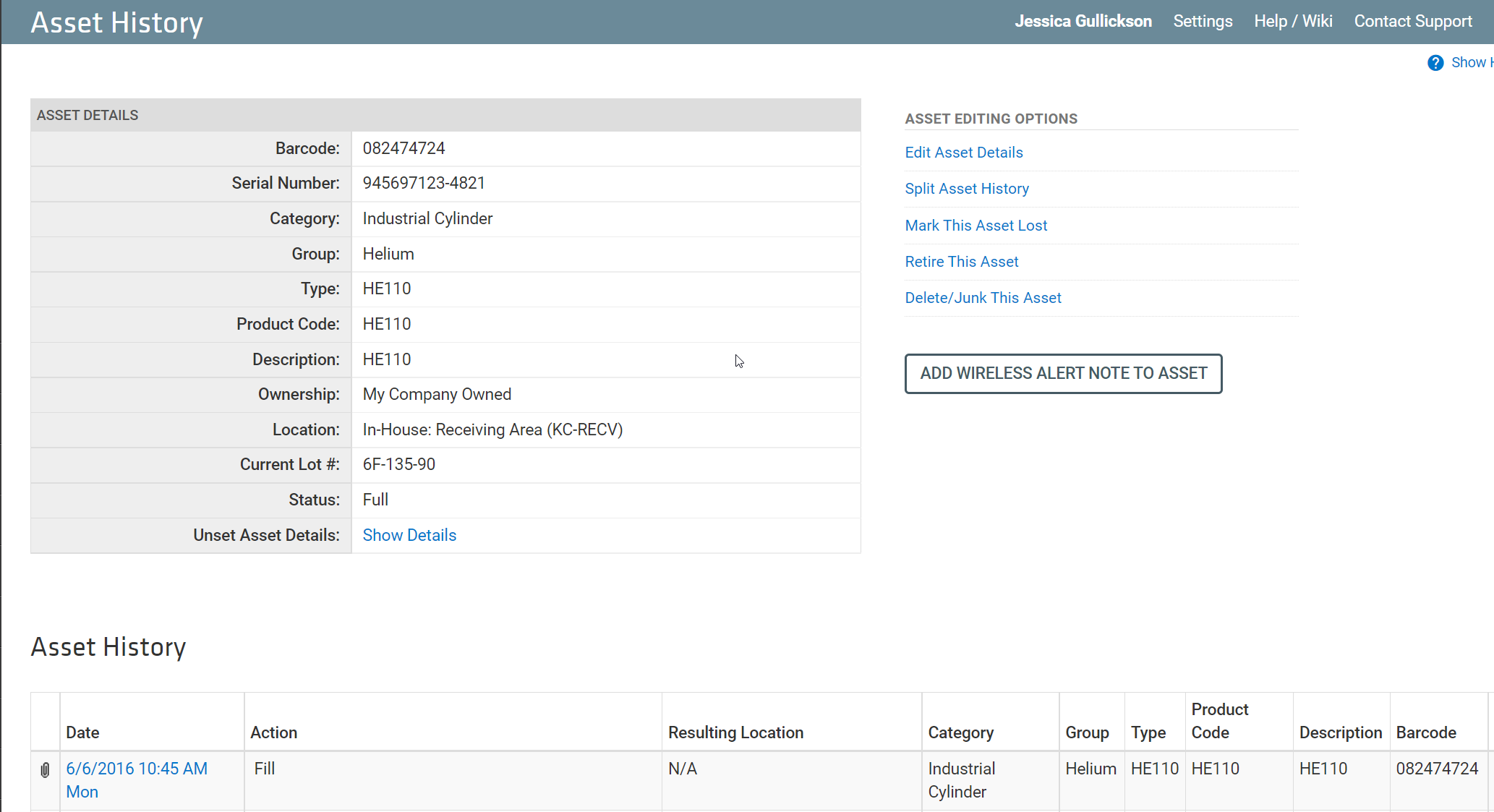
Task: Click Split Asset History link
Action: click(x=967, y=189)
